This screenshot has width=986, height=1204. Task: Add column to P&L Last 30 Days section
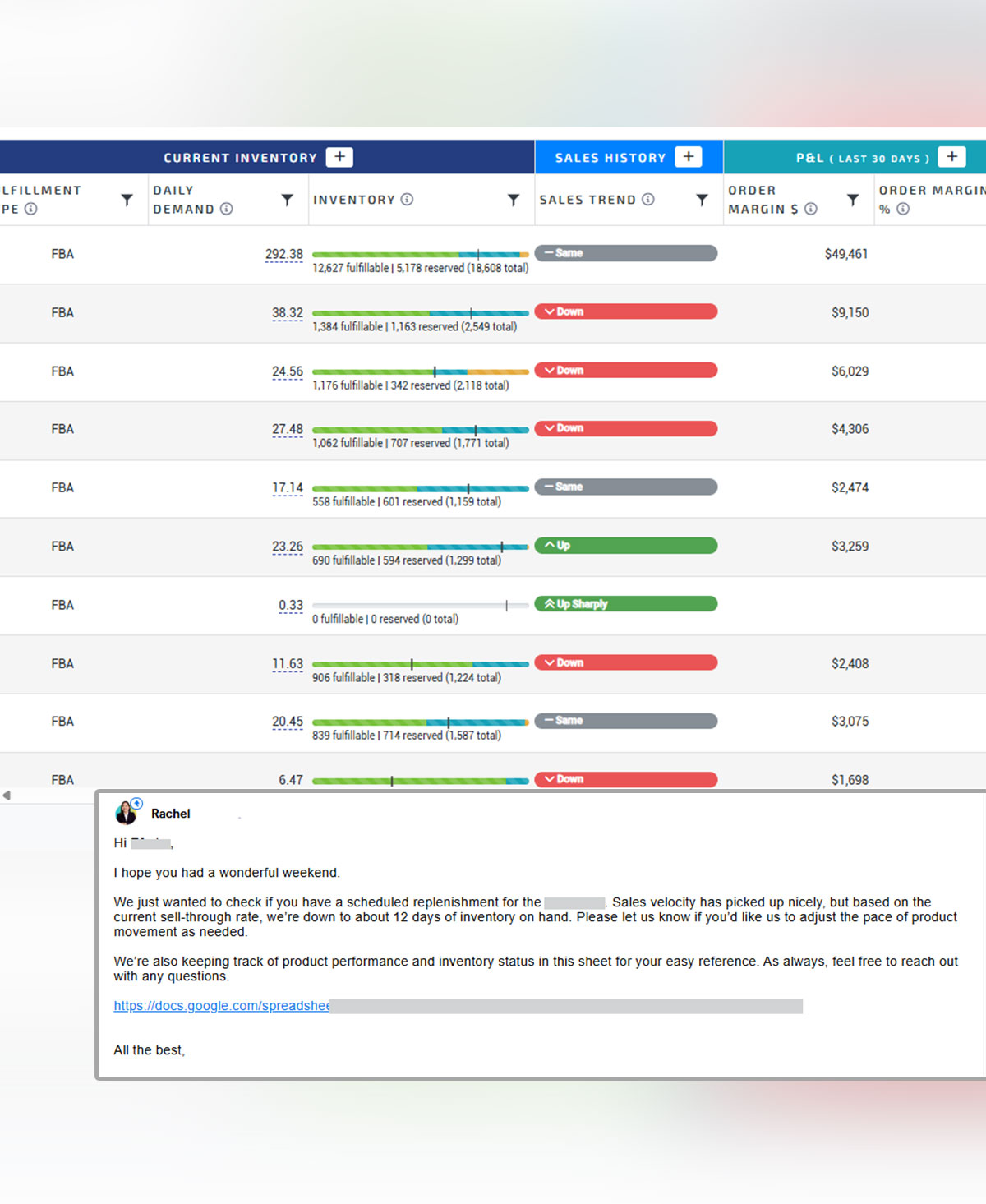tap(951, 157)
